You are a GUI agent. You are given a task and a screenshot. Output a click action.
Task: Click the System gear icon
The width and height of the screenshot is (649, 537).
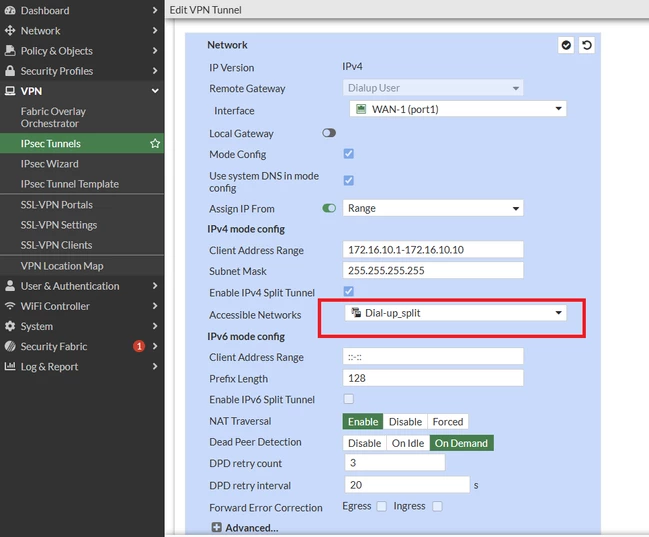tap(10, 326)
